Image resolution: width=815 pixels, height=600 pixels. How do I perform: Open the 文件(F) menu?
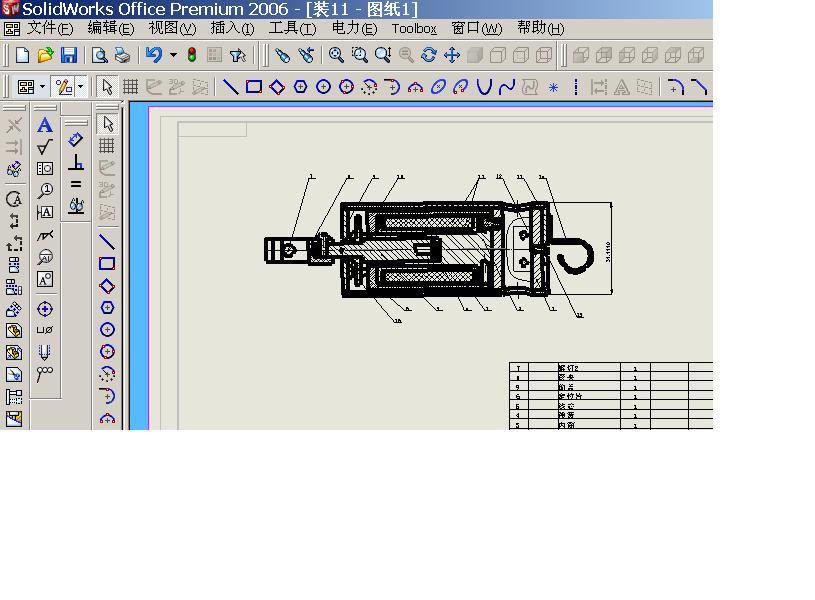[x=49, y=29]
